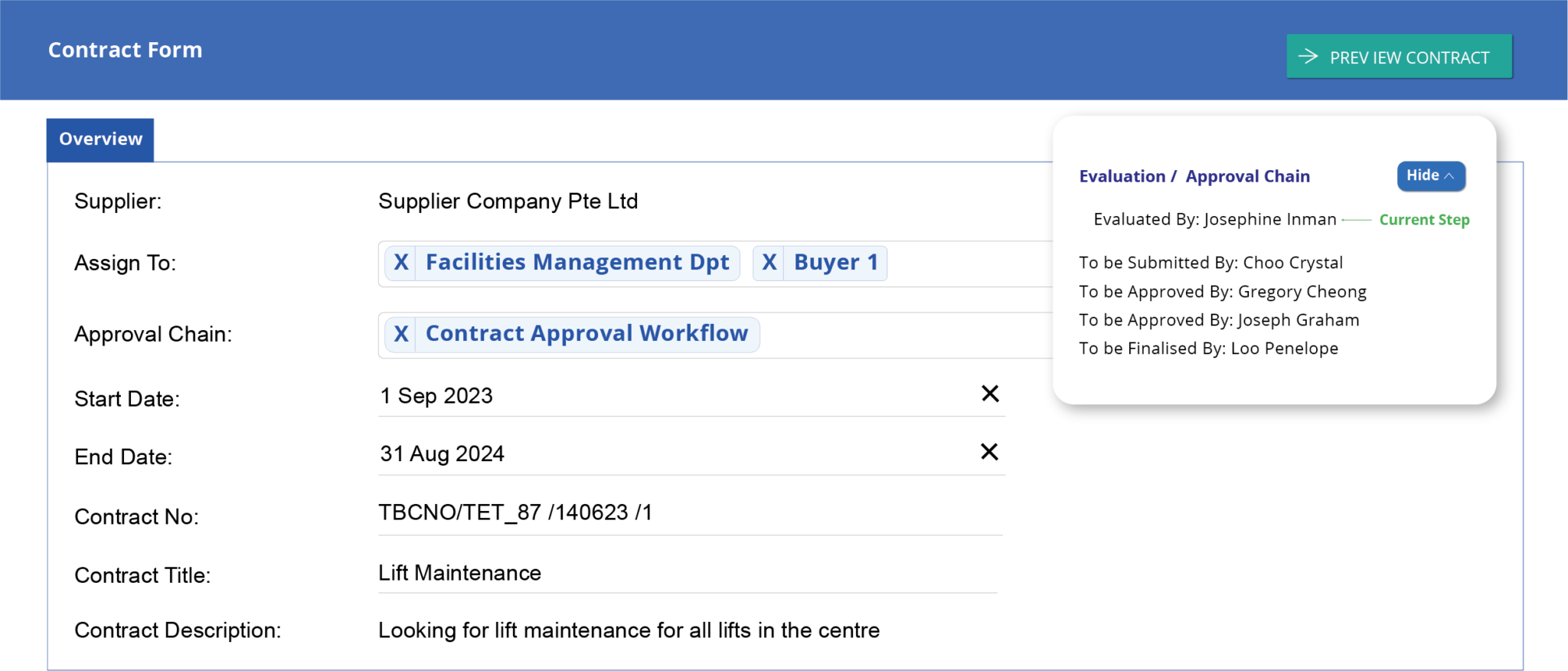
Task: Remove the Facilities Management Dpt assignment tag
Action: click(400, 262)
